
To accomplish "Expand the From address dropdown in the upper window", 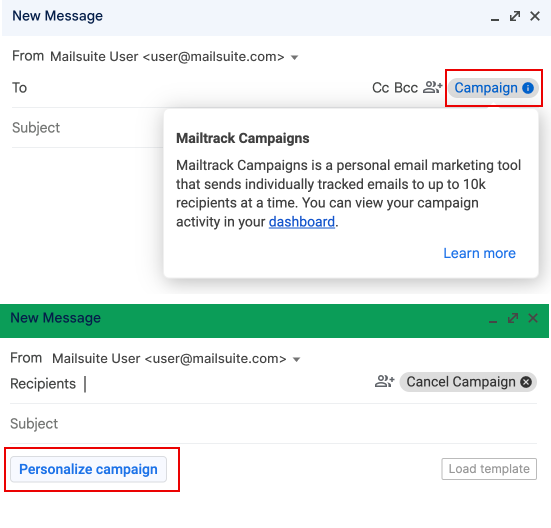I will tap(294, 57).
